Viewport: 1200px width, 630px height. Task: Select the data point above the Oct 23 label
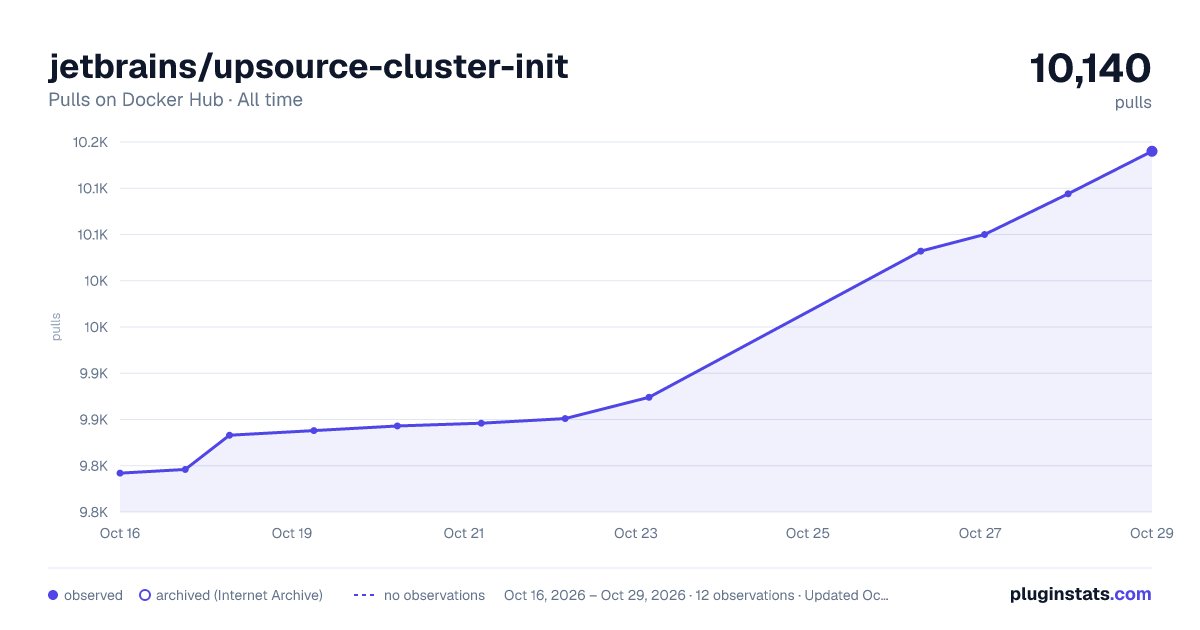pos(649,397)
